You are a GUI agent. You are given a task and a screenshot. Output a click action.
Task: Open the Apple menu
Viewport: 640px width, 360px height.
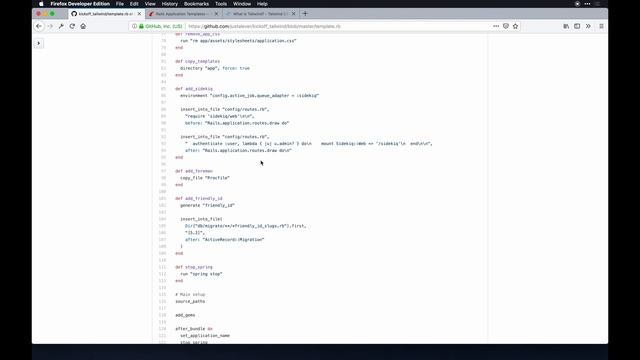coord(41,4)
